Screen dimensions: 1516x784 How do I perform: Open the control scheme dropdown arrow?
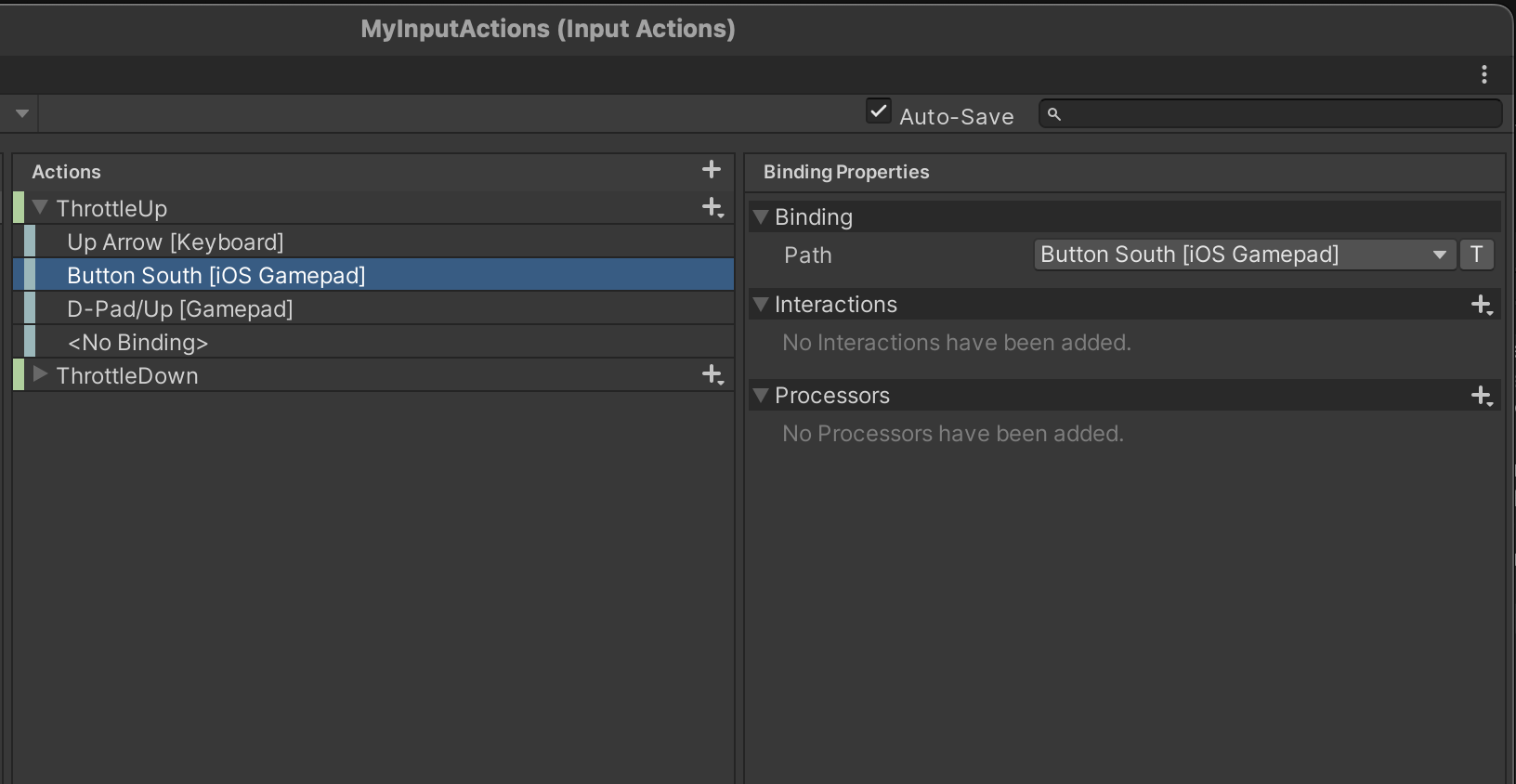(x=21, y=114)
